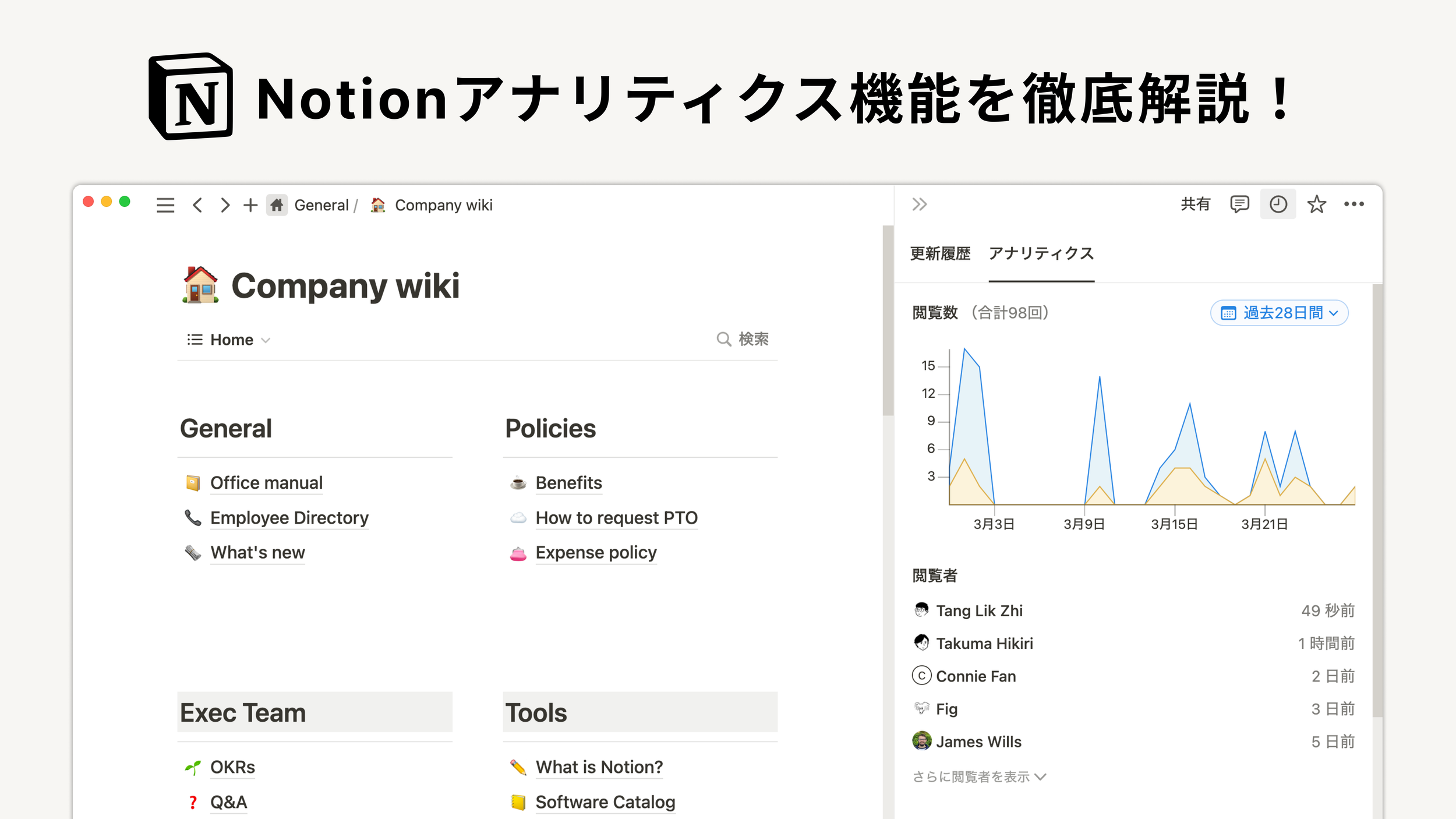Click the analytics panel vertical scrollbar
Image resolution: width=1456 pixels, height=819 pixels.
[1377, 501]
